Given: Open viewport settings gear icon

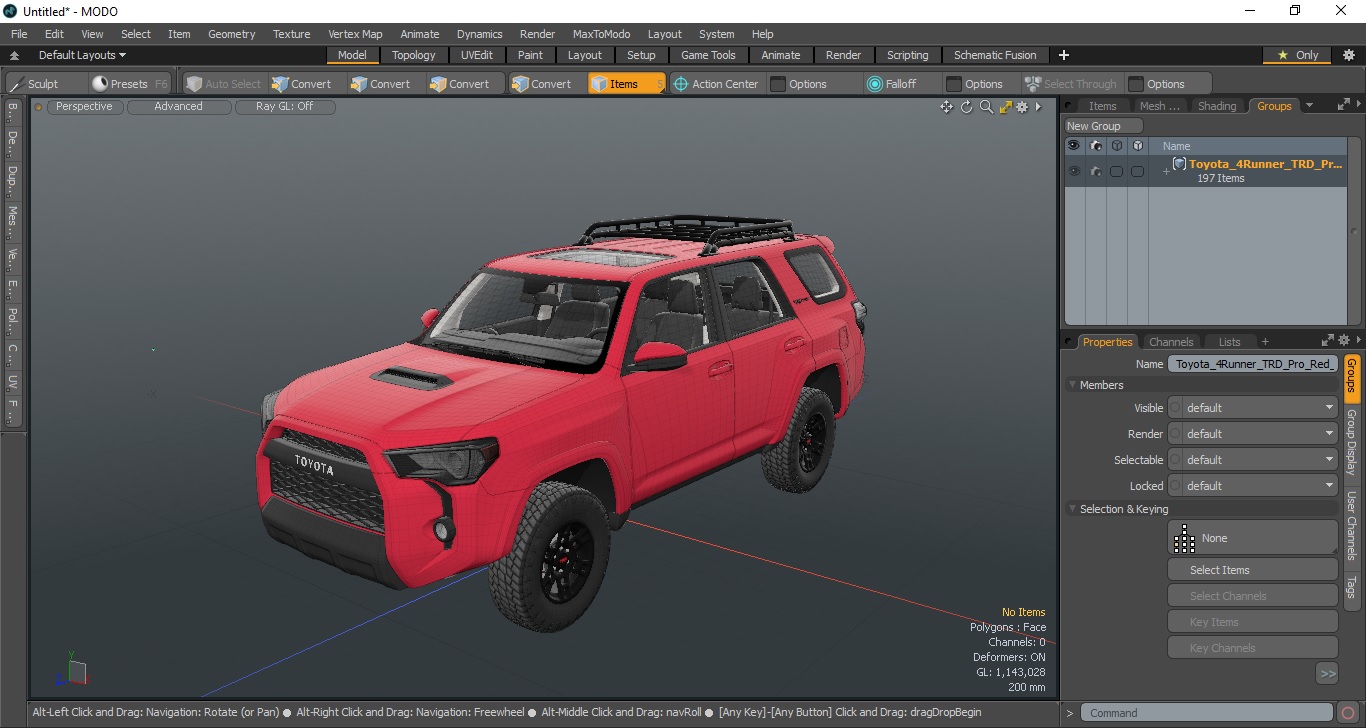Looking at the screenshot, I should point(1022,107).
